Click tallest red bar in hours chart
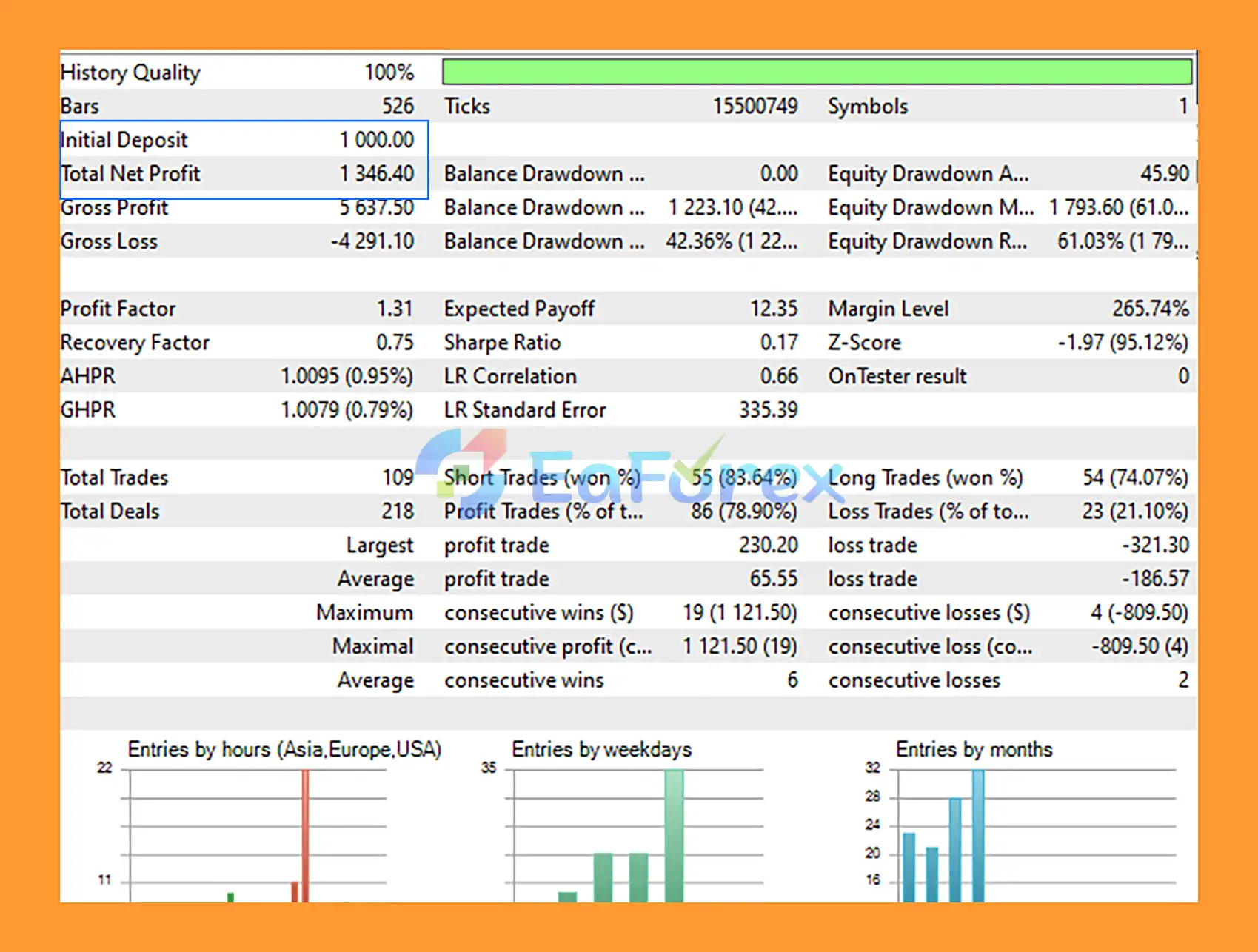Image resolution: width=1258 pixels, height=952 pixels. tap(305, 836)
